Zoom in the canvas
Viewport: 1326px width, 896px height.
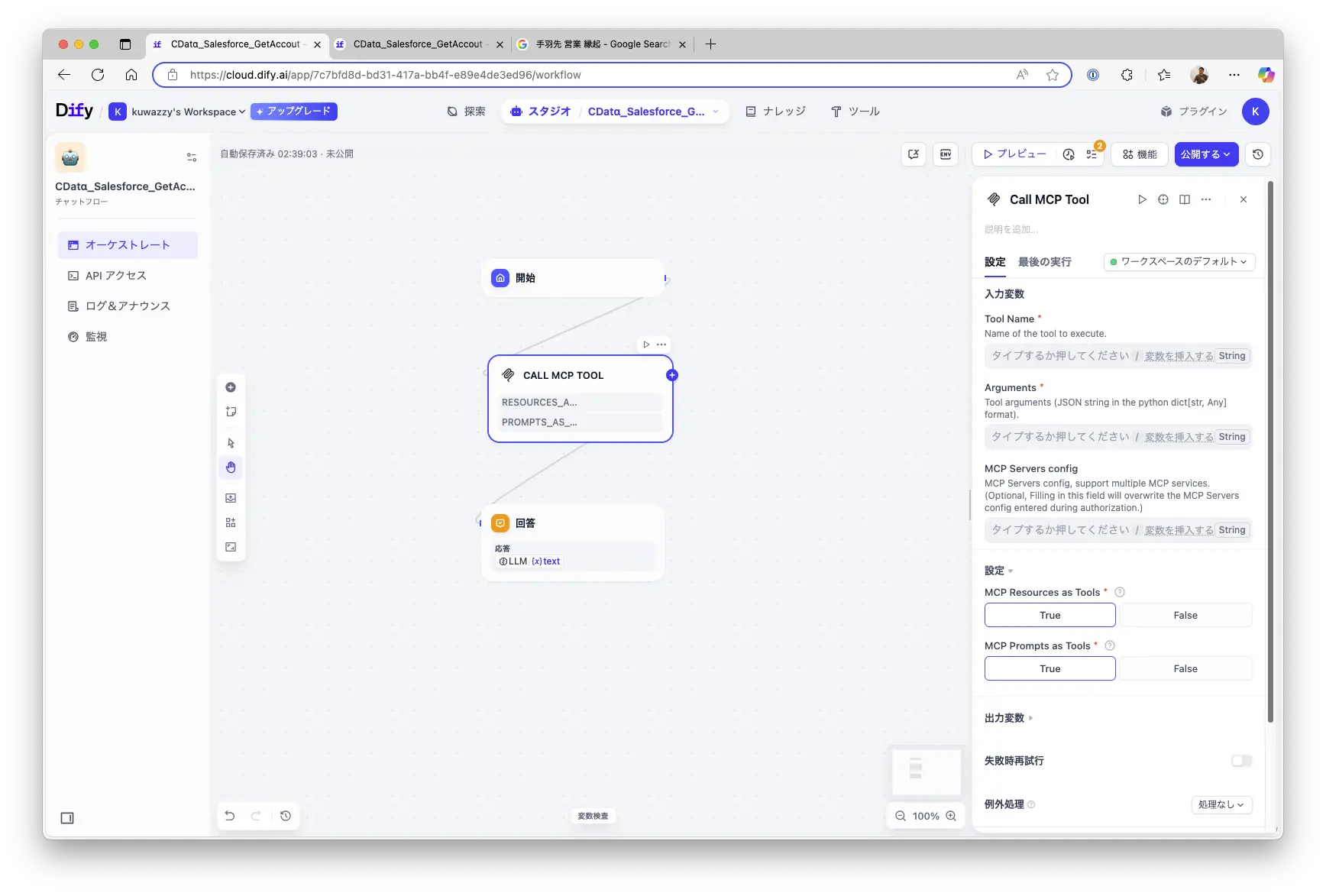[x=951, y=816]
